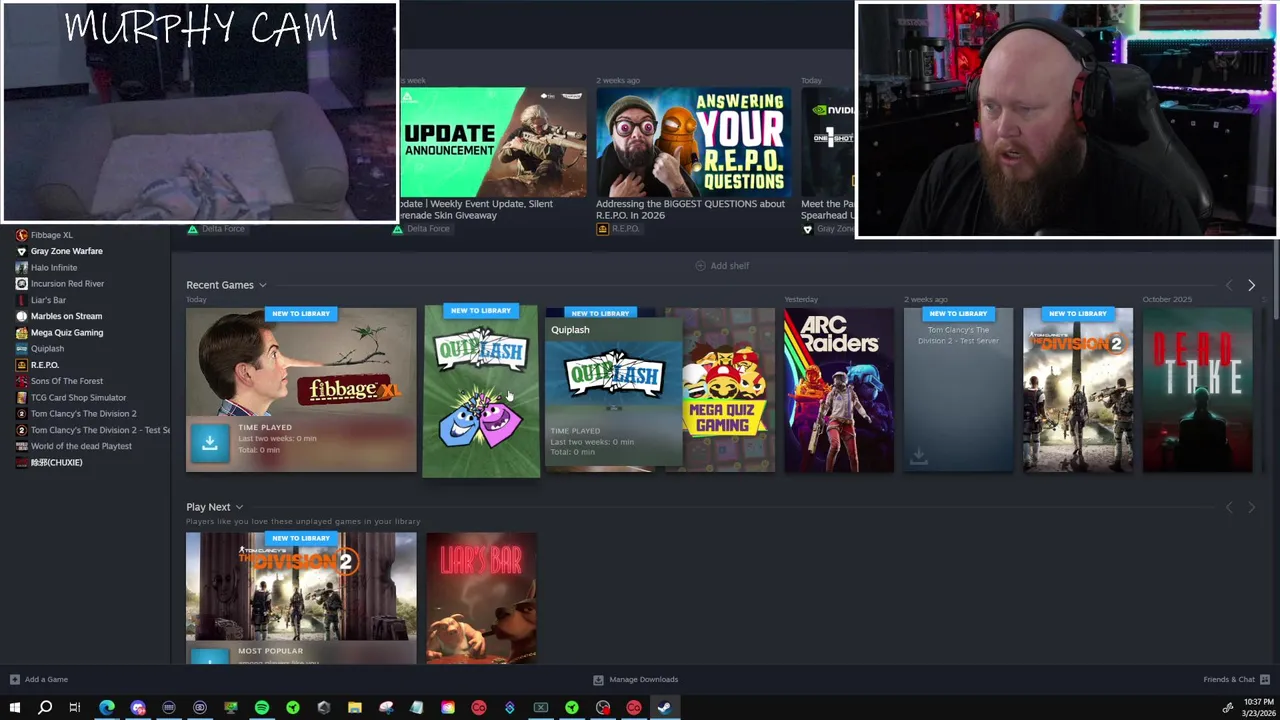Open Answering Your R.E.P.O. Questions thumbnail
Image resolution: width=1280 pixels, height=720 pixels.
tap(693, 142)
